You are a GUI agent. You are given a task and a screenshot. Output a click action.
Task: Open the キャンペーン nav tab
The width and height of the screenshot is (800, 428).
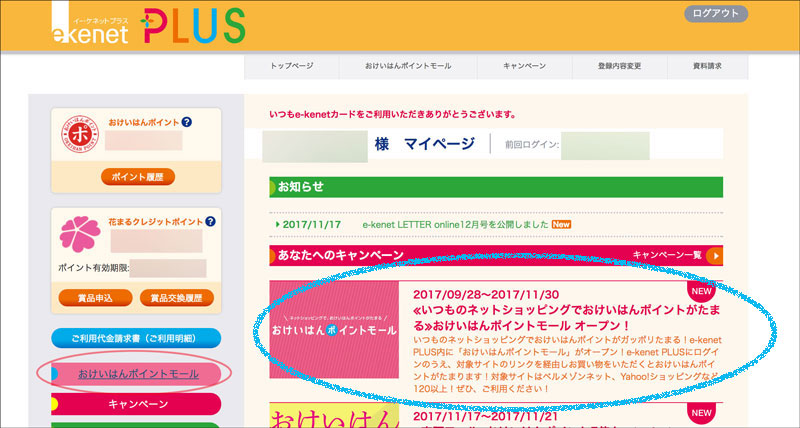[524, 66]
